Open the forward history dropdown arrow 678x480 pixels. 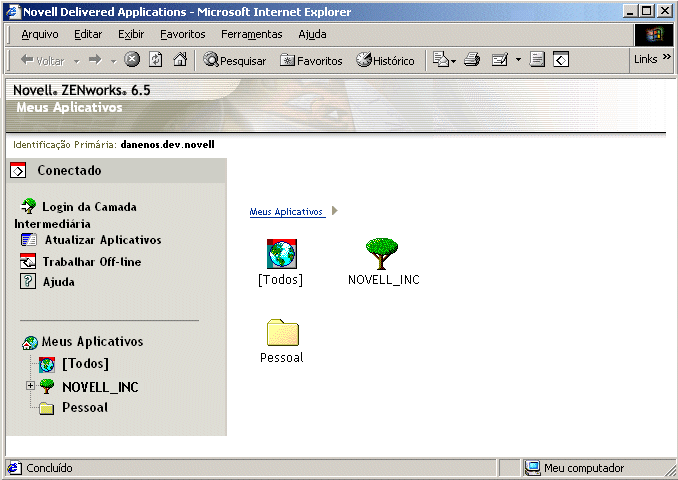pyautogui.click(x=114, y=61)
